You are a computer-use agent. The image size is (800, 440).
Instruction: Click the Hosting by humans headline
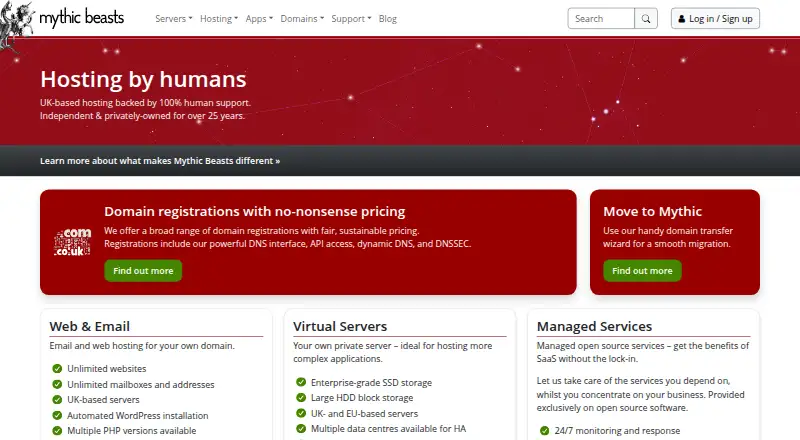click(x=143, y=80)
